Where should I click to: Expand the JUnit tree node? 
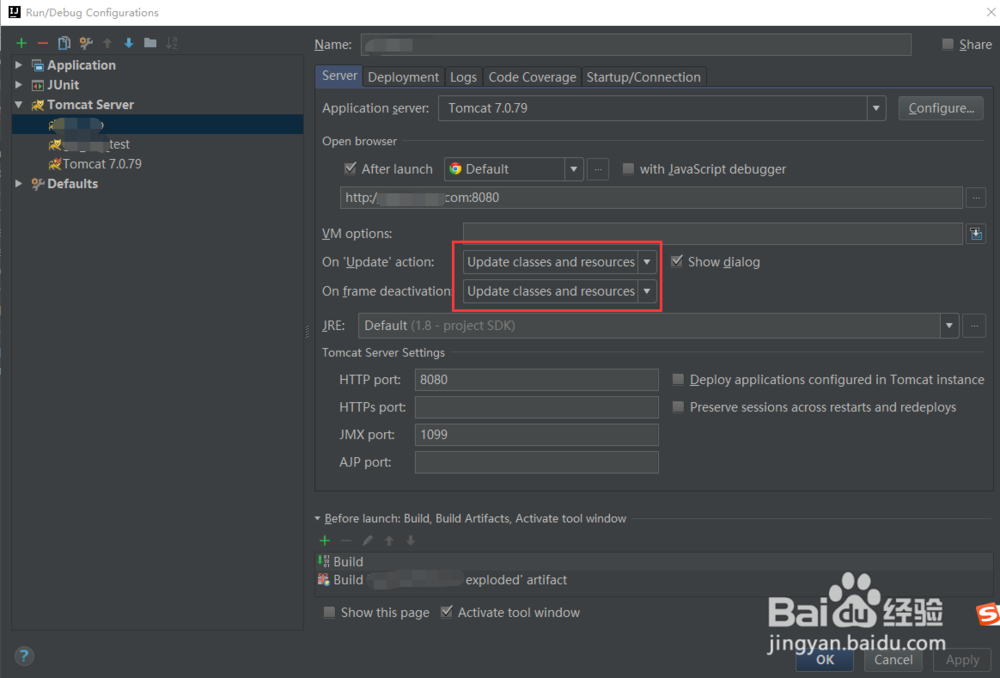(18, 85)
